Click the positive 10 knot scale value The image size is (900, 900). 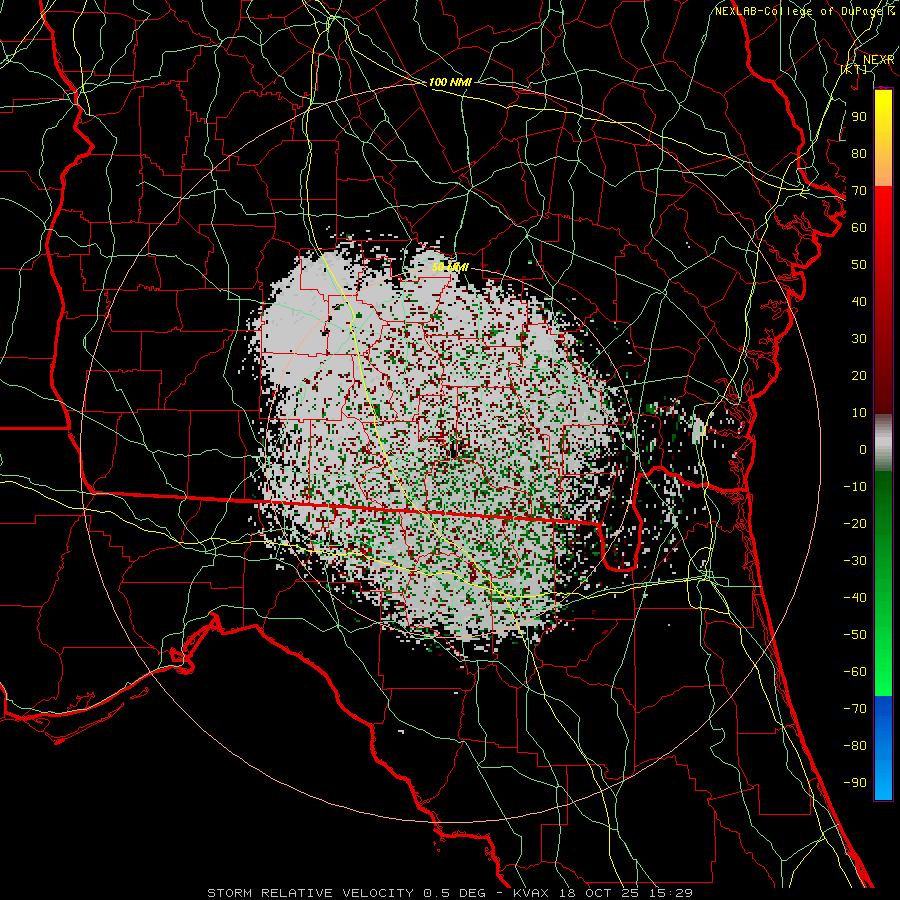859,413
